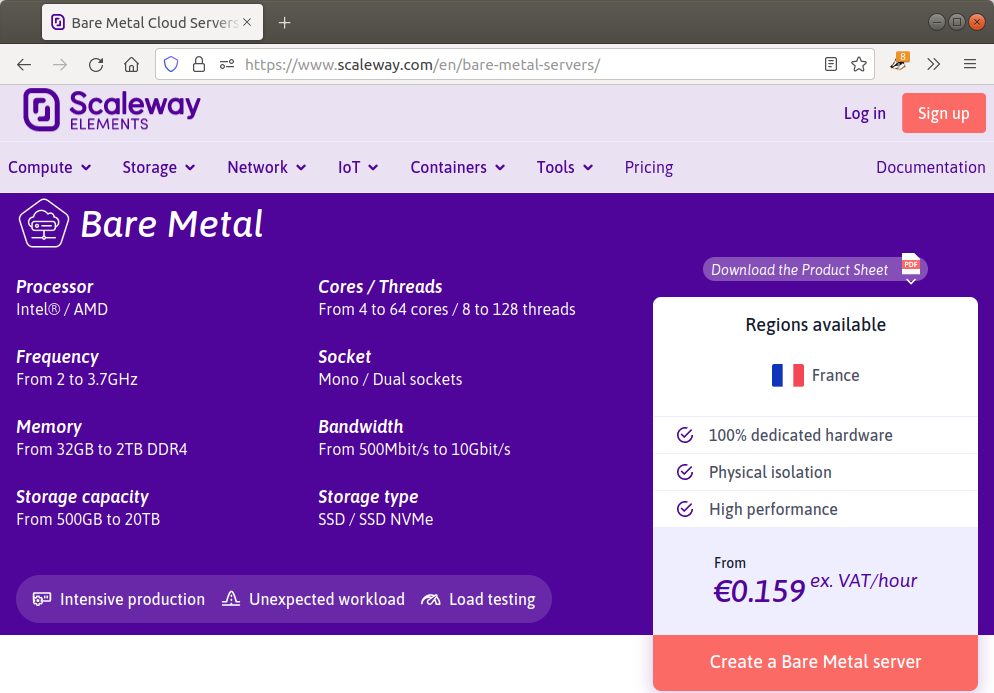Click the France flag icon
The height and width of the screenshot is (693, 994).
coord(787,375)
